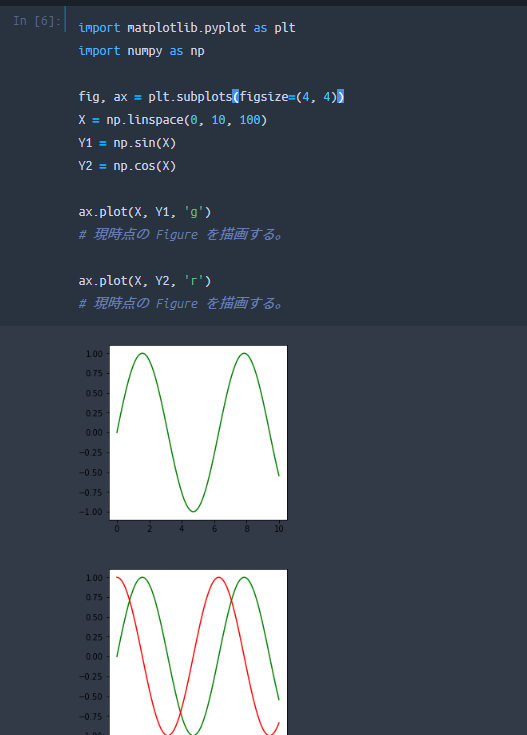Click the first Japanese Figure comment

pyautogui.click(x=181, y=234)
